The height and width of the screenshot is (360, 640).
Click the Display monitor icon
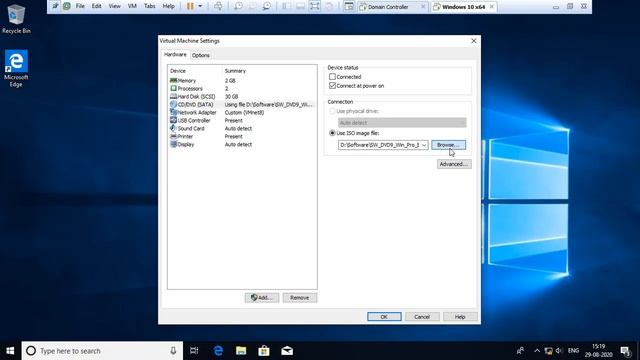coord(173,144)
